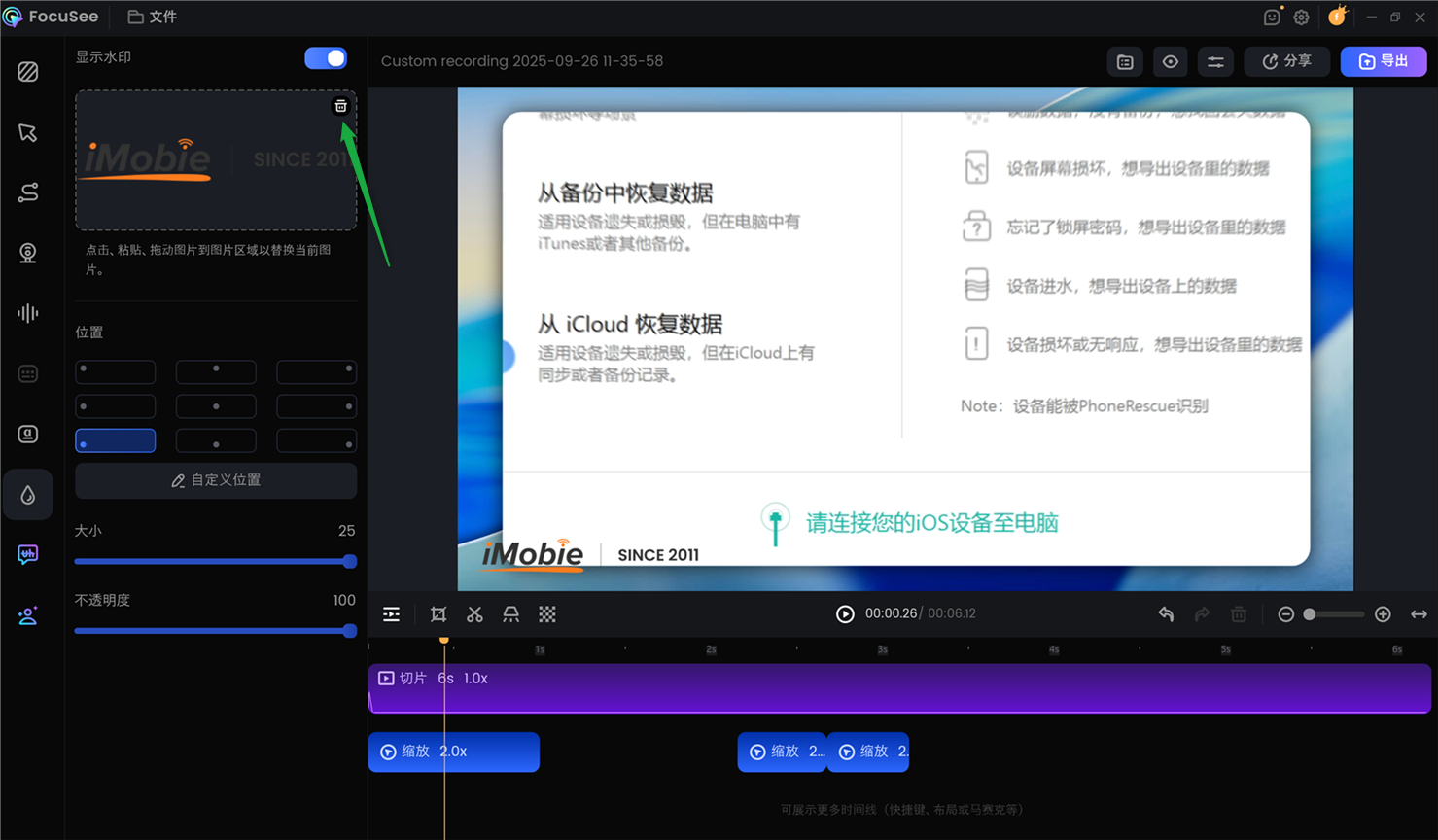Open the settings gear in title bar
Viewport: 1438px width, 840px height.
point(1301,17)
